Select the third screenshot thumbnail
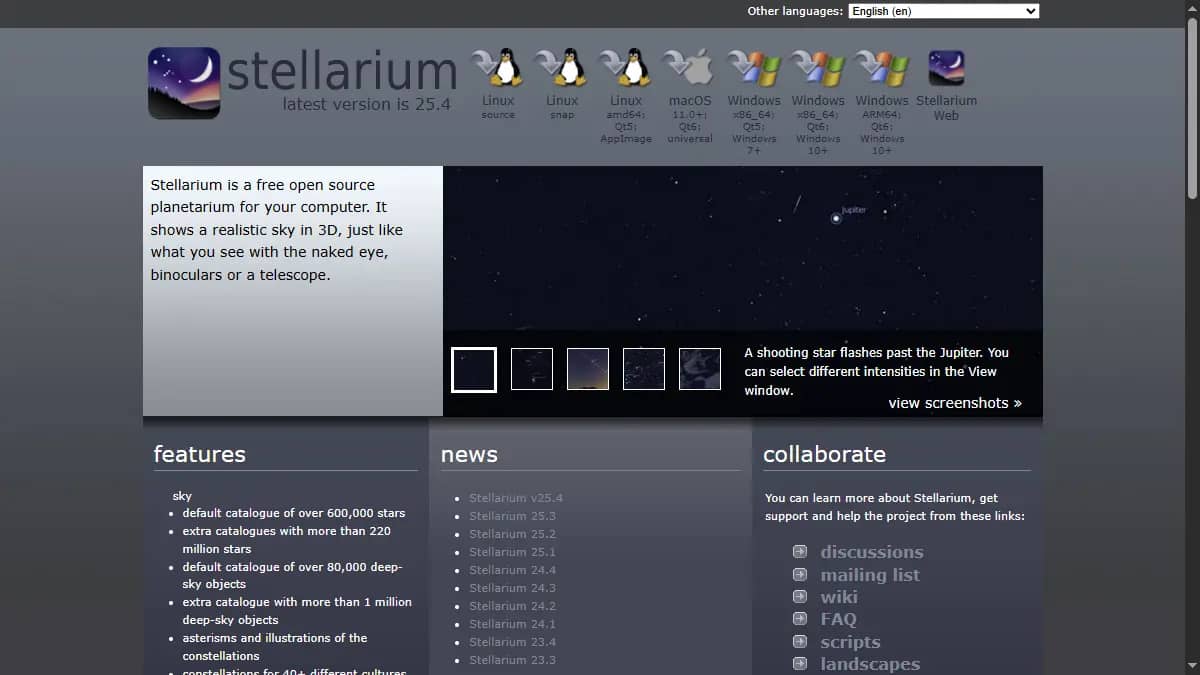Image resolution: width=1200 pixels, height=675 pixels. point(588,369)
